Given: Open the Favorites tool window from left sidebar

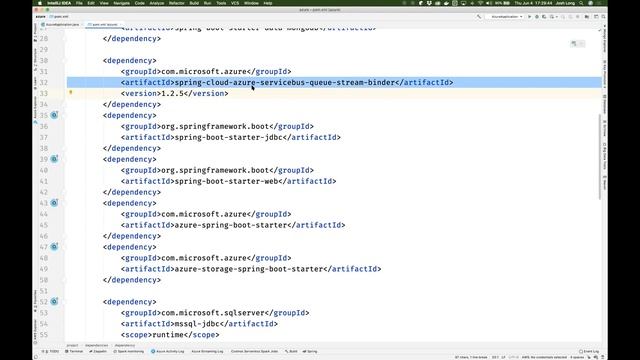Looking at the screenshot, I should (x=36, y=301).
